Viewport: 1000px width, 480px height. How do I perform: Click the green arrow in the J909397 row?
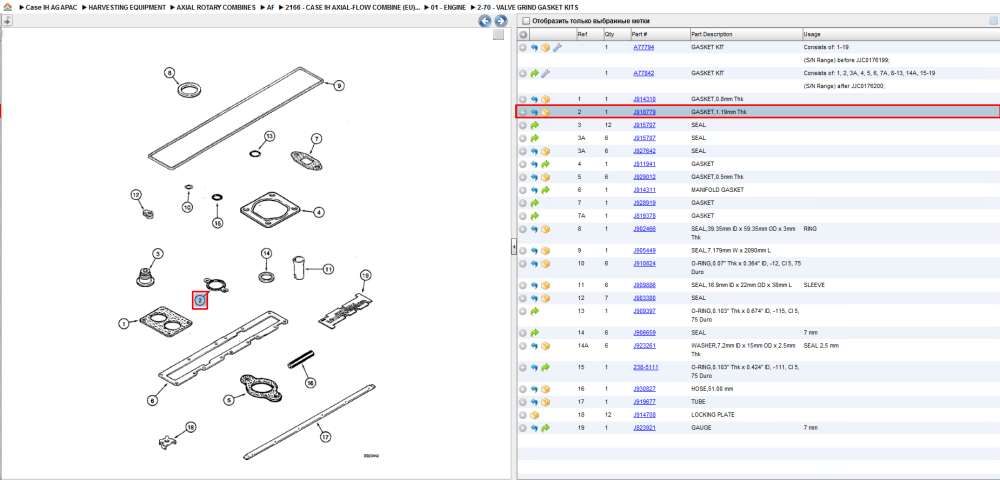pyautogui.click(x=534, y=311)
